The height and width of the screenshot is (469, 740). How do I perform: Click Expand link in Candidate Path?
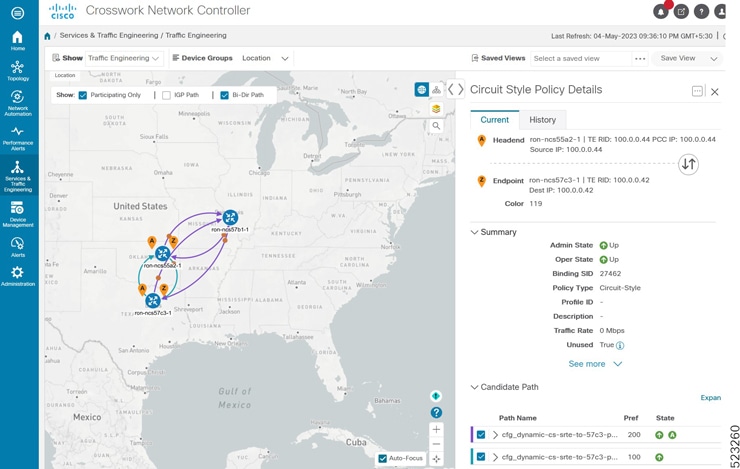coord(710,398)
